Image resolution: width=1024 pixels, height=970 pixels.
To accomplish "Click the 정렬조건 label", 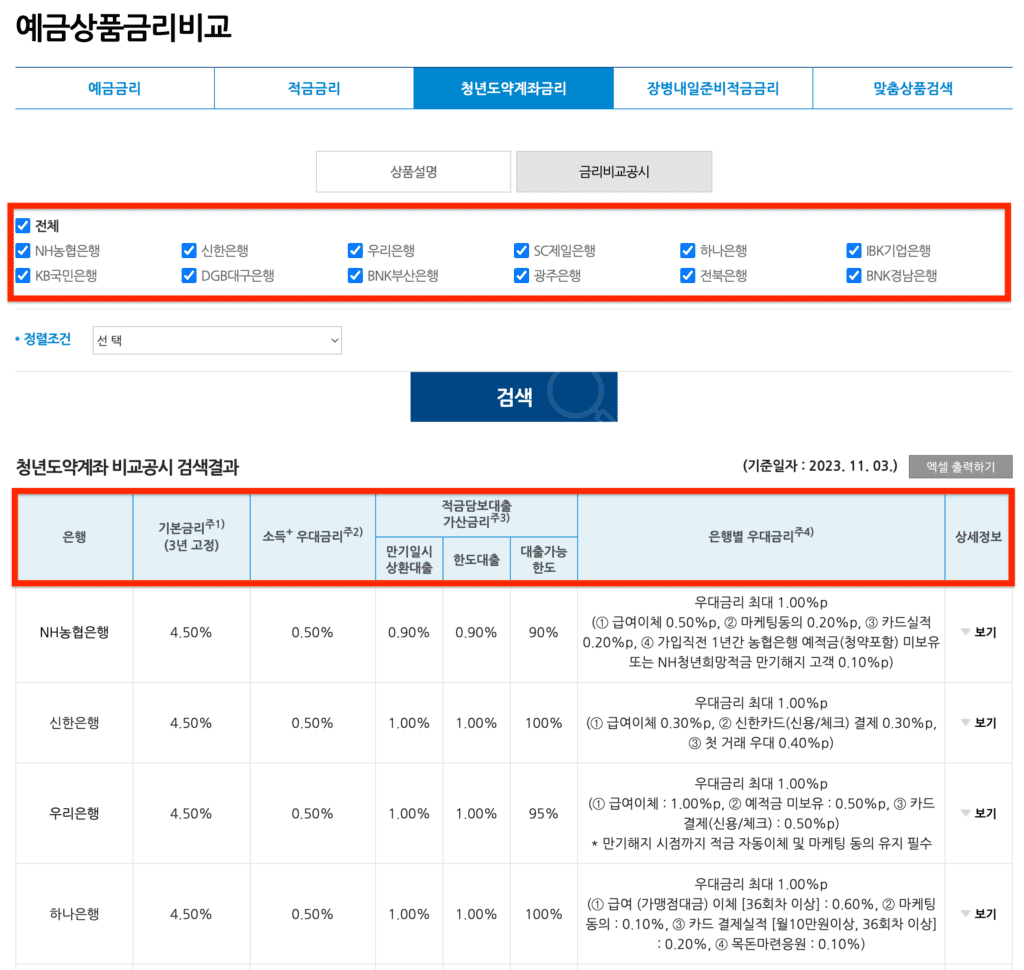I will (x=47, y=339).
